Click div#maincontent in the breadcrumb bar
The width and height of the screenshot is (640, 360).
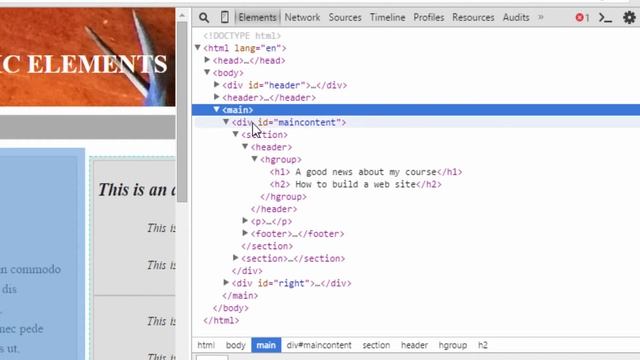point(319,345)
